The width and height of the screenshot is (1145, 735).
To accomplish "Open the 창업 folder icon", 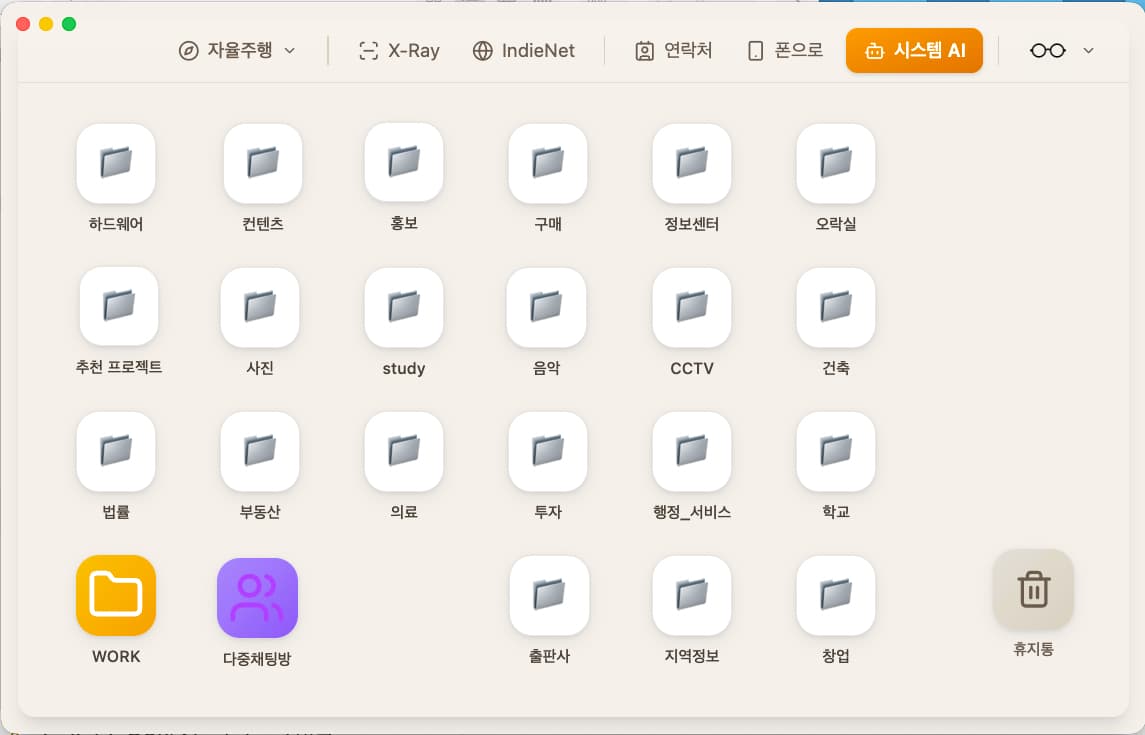I will pyautogui.click(x=835, y=596).
